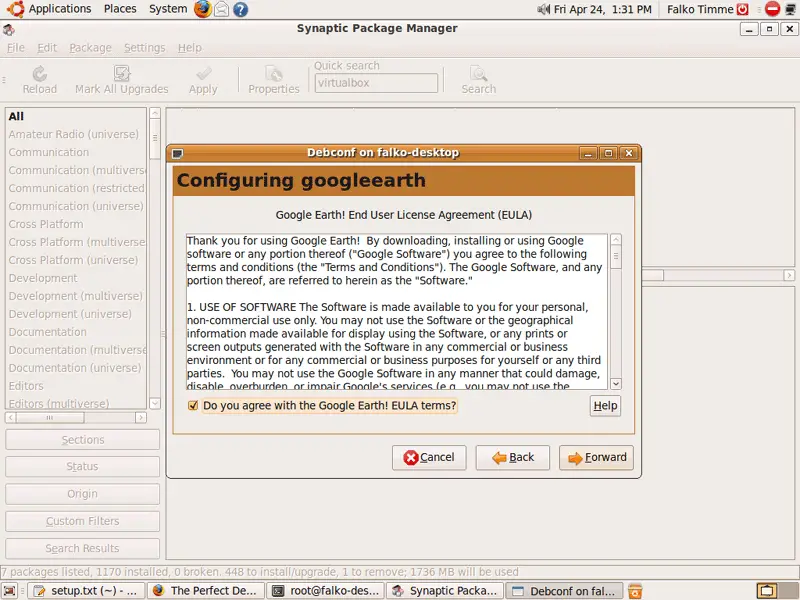800x600 pixels.
Task: Open the Places menu in top panel
Action: [120, 9]
